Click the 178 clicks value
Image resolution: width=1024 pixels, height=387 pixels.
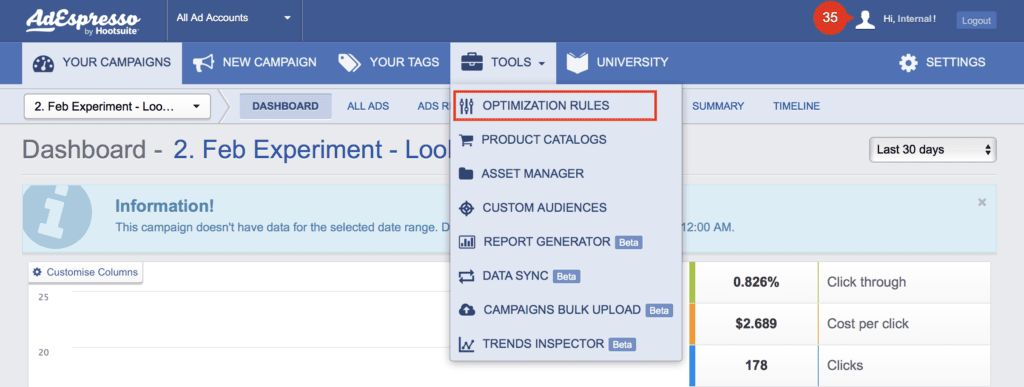click(756, 365)
